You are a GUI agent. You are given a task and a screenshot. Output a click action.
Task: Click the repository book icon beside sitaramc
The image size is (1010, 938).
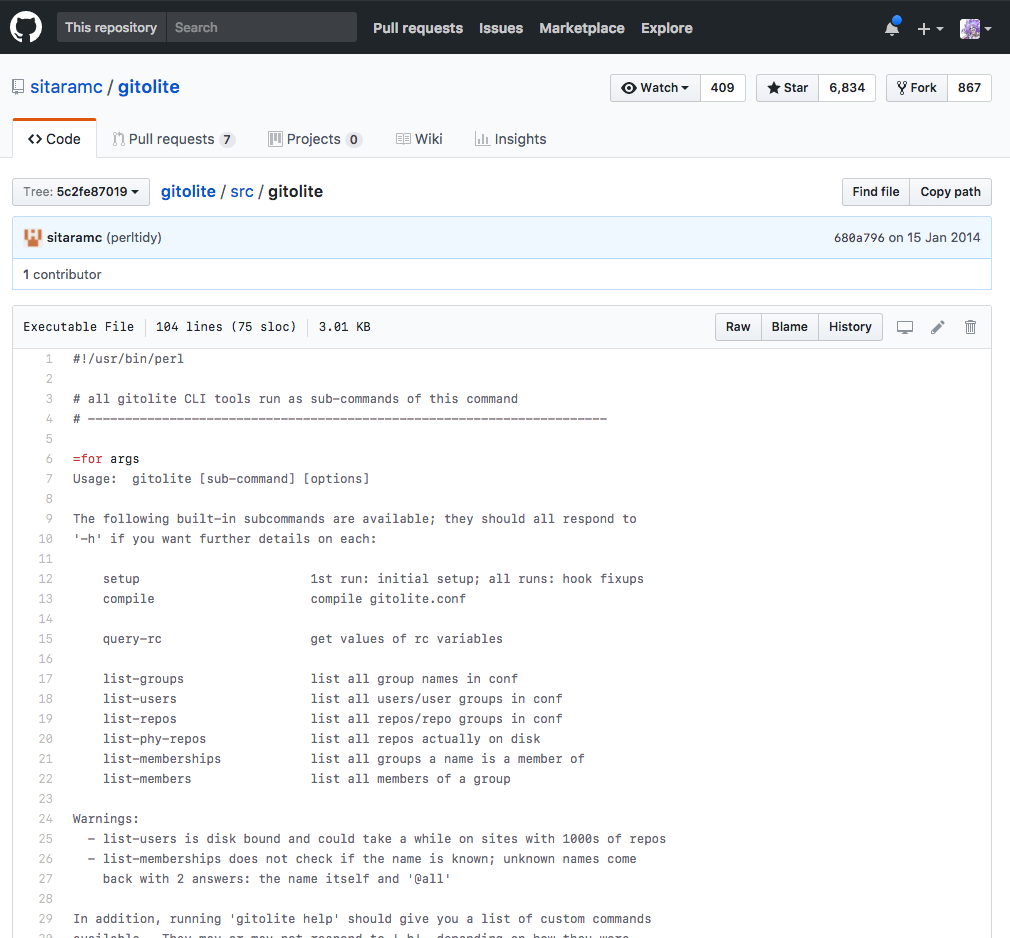pos(18,87)
